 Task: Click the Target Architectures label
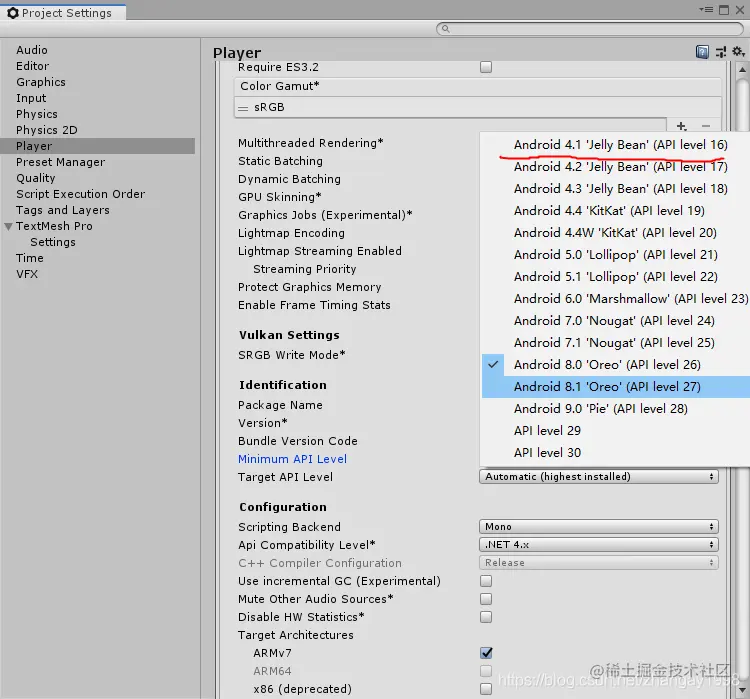pos(296,635)
